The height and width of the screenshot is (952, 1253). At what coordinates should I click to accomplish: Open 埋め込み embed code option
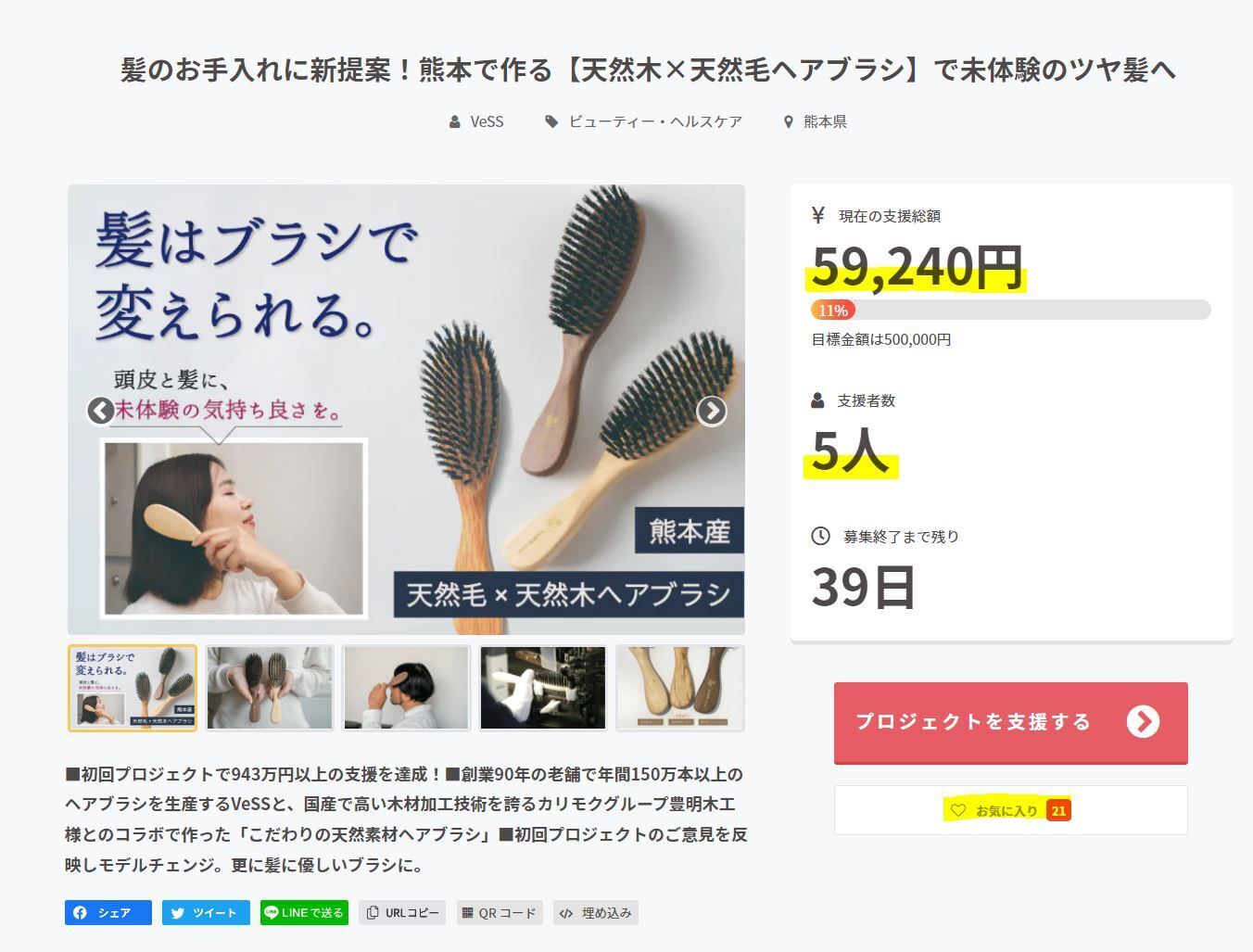(596, 912)
